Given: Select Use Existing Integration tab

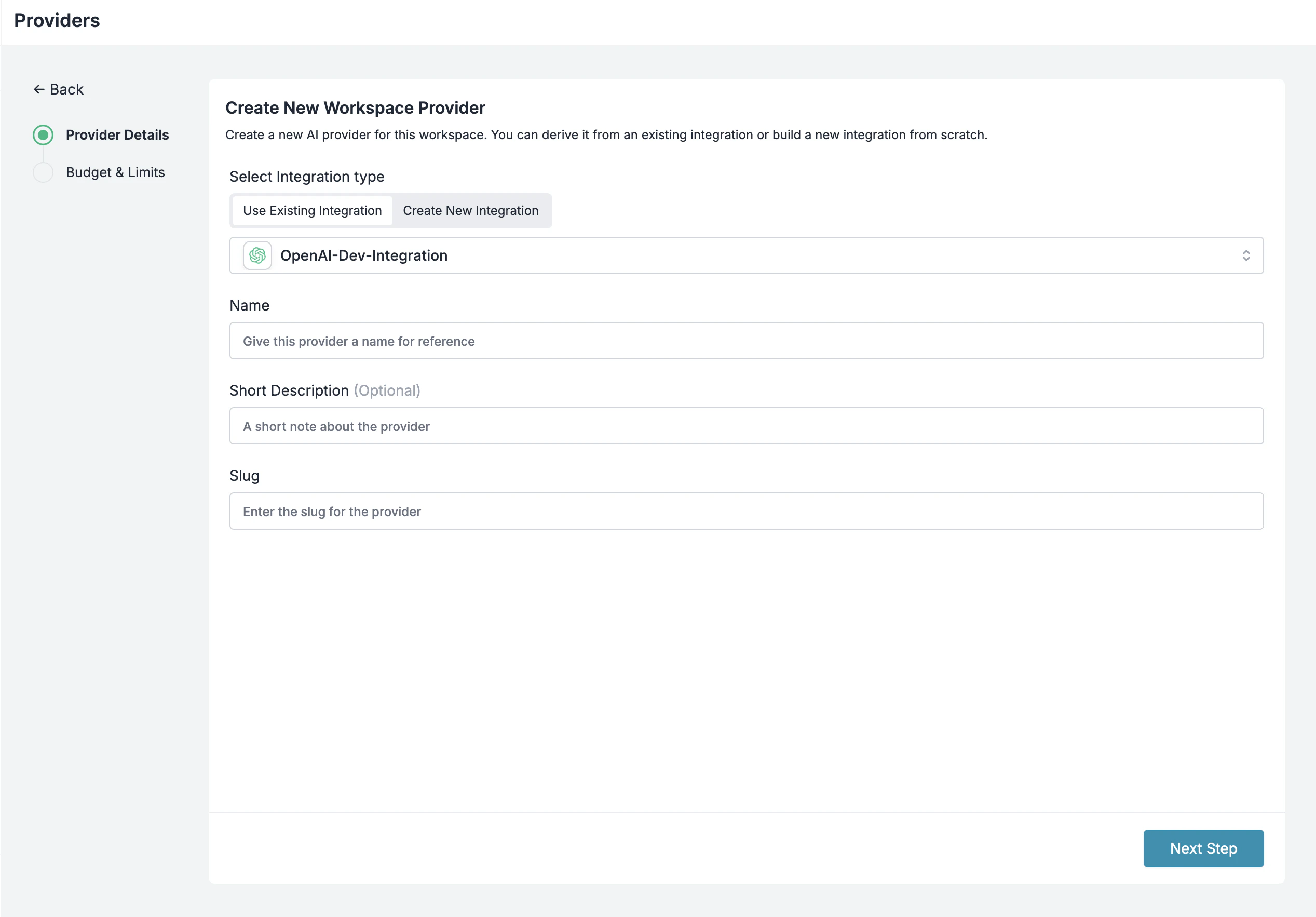Looking at the screenshot, I should click(312, 211).
